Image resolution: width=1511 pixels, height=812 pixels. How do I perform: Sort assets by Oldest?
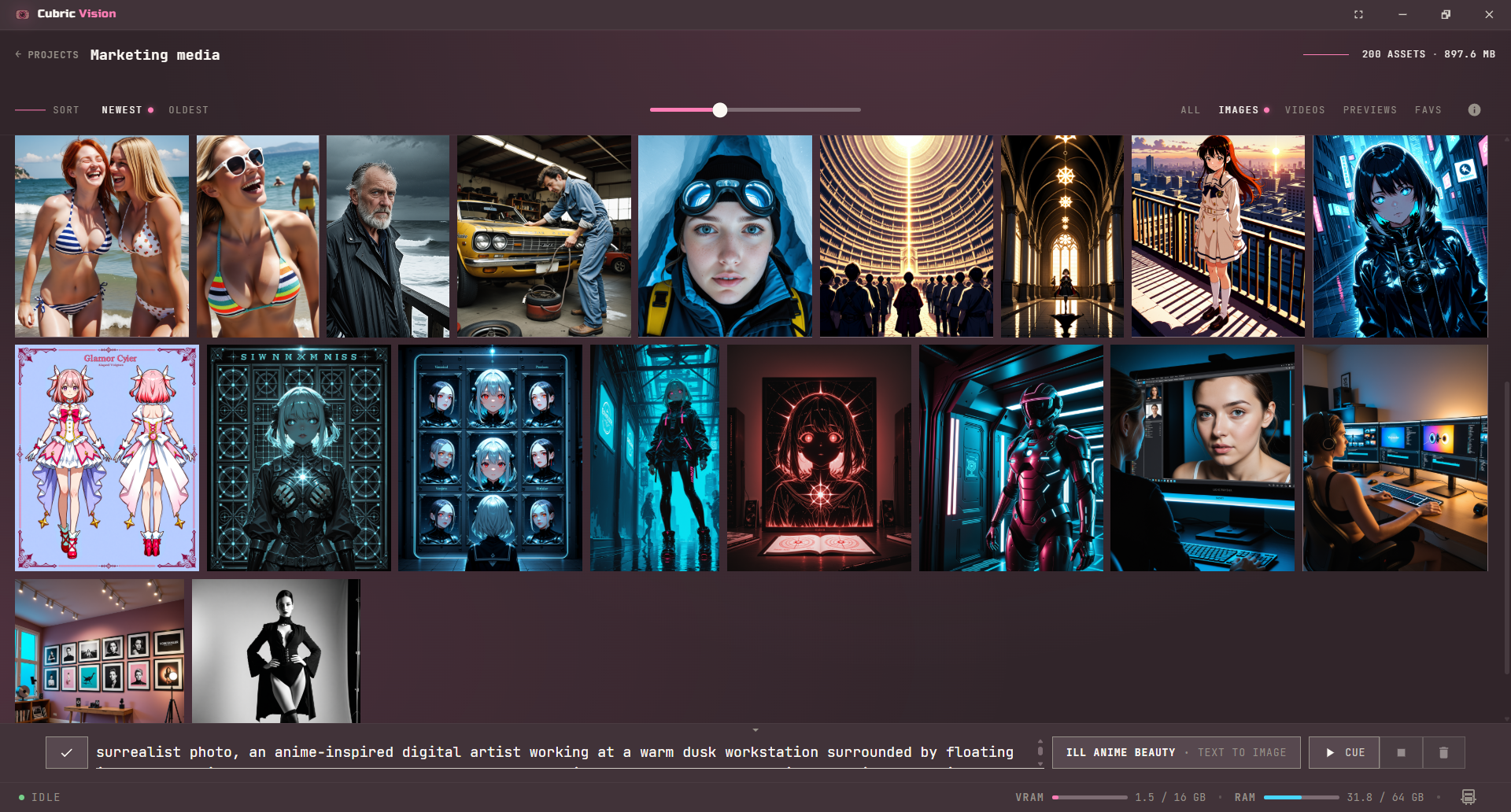click(x=189, y=110)
